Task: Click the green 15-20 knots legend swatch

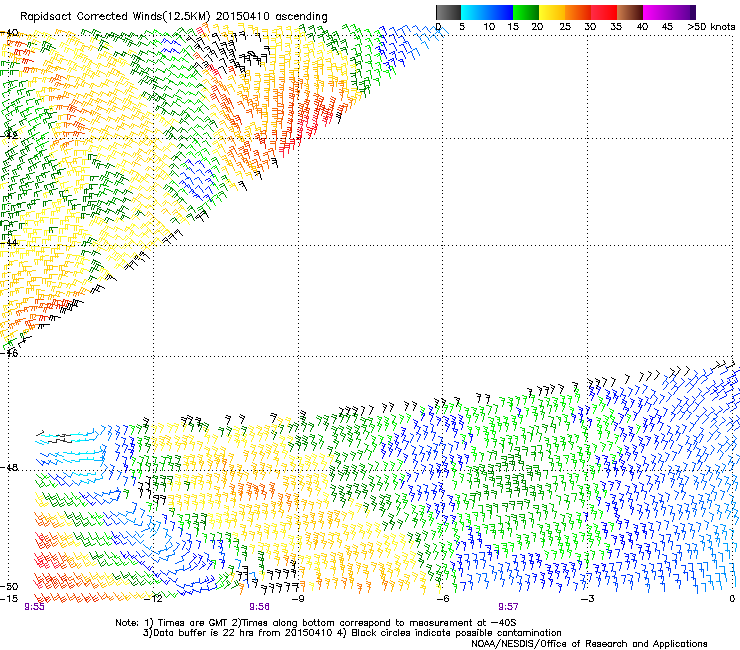Action: [526, 12]
